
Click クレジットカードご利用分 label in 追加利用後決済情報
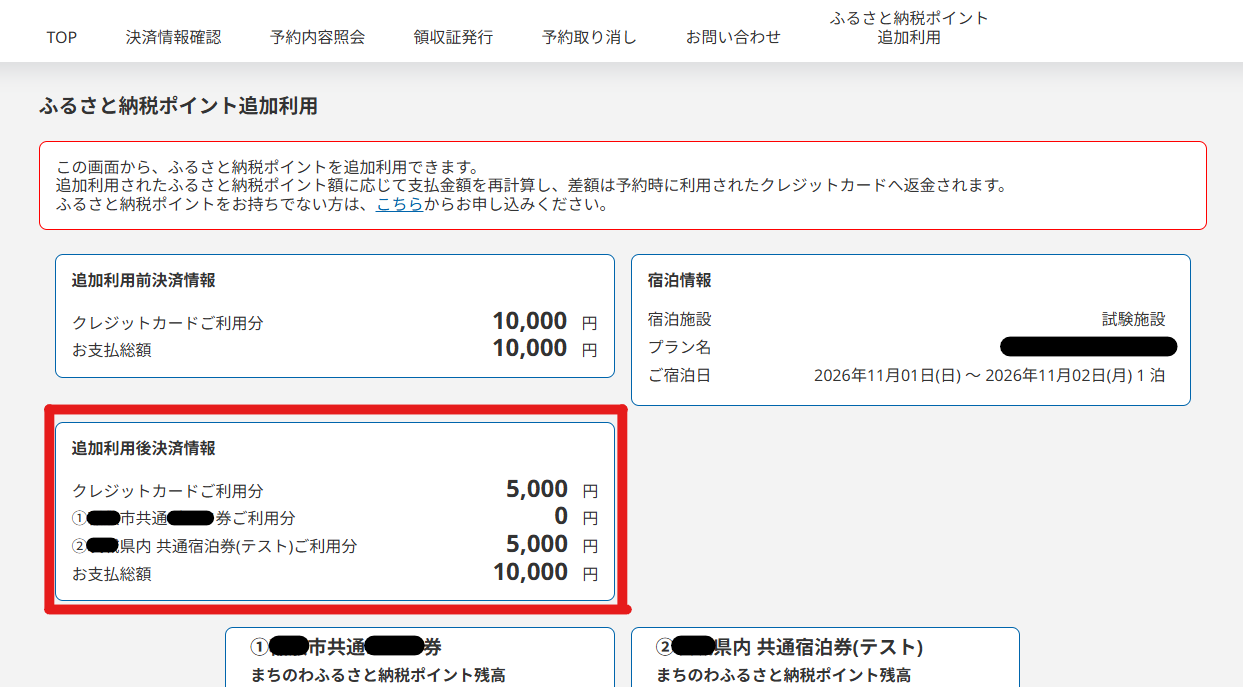[168, 491]
